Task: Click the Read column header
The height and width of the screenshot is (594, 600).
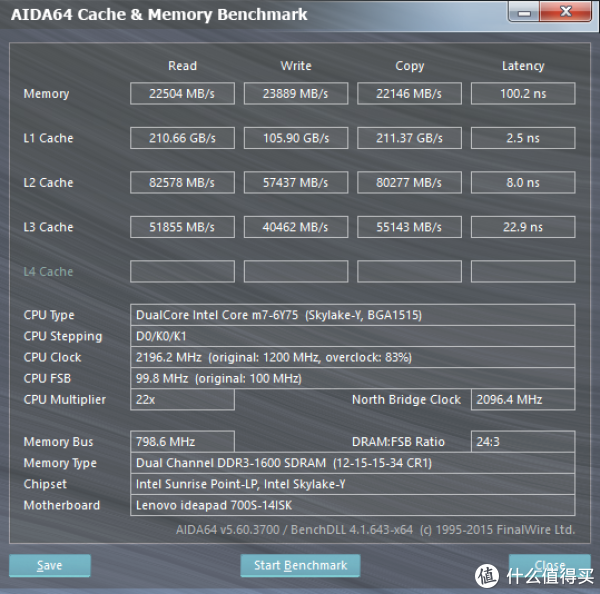Action: [x=183, y=66]
